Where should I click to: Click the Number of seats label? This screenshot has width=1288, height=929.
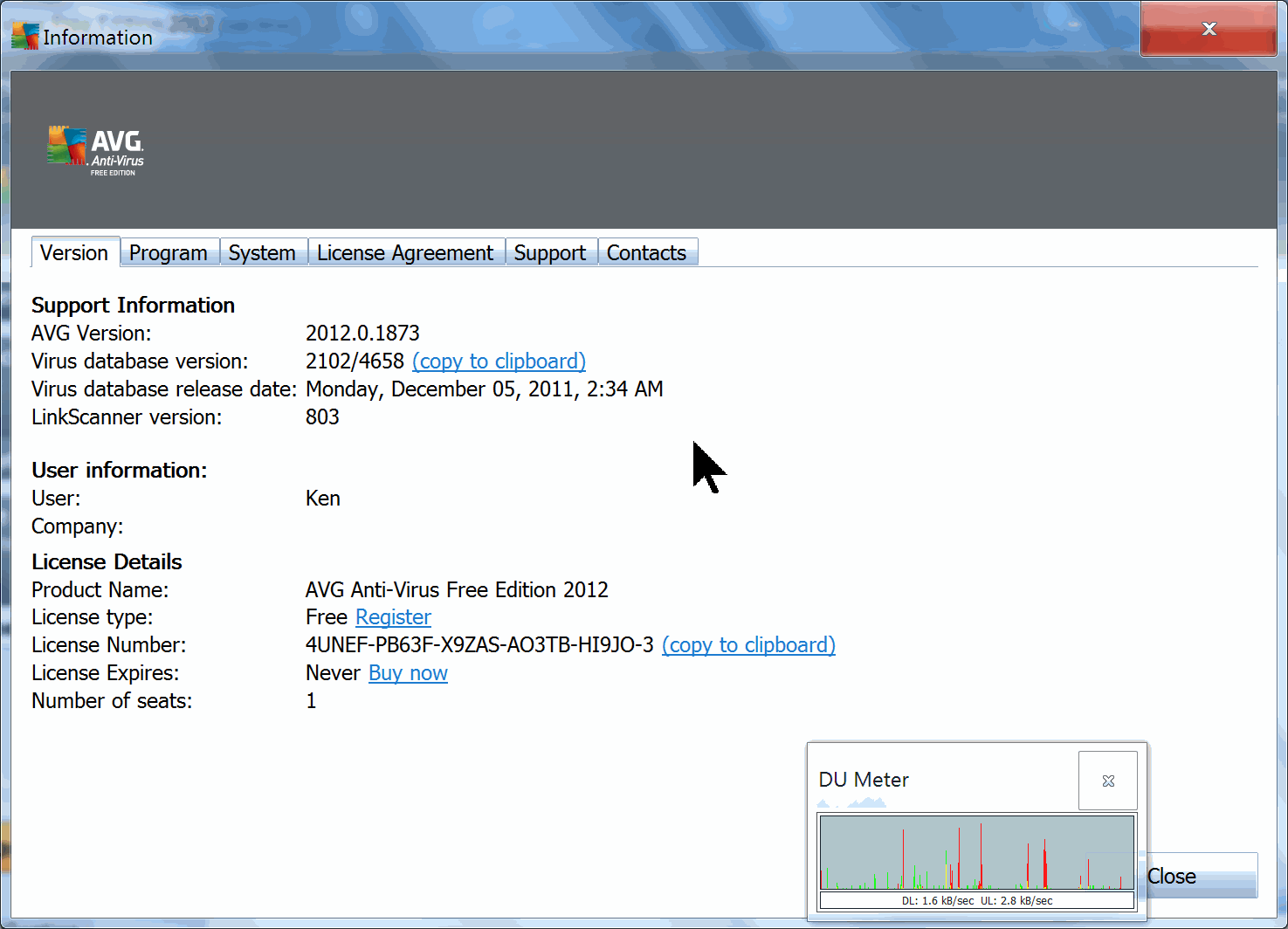pos(112,701)
